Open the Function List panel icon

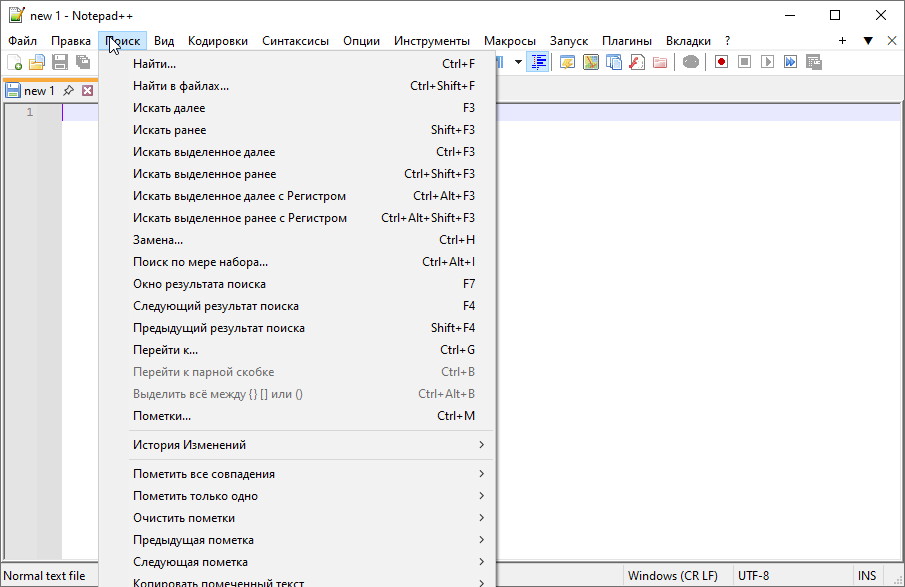pos(637,62)
